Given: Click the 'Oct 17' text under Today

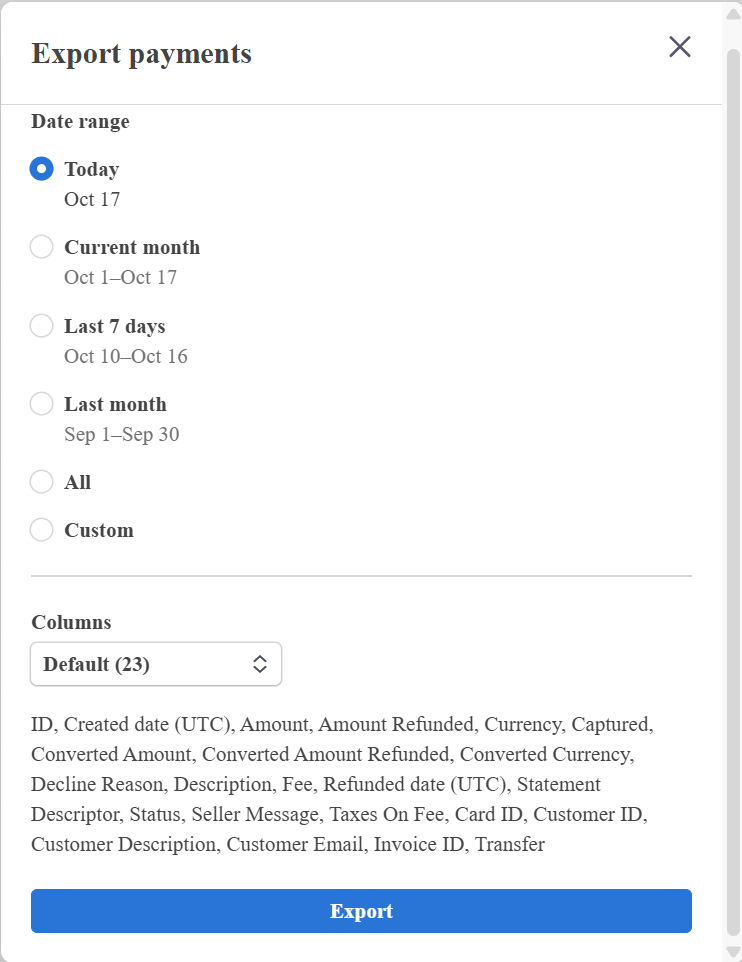Looking at the screenshot, I should pos(92,199).
